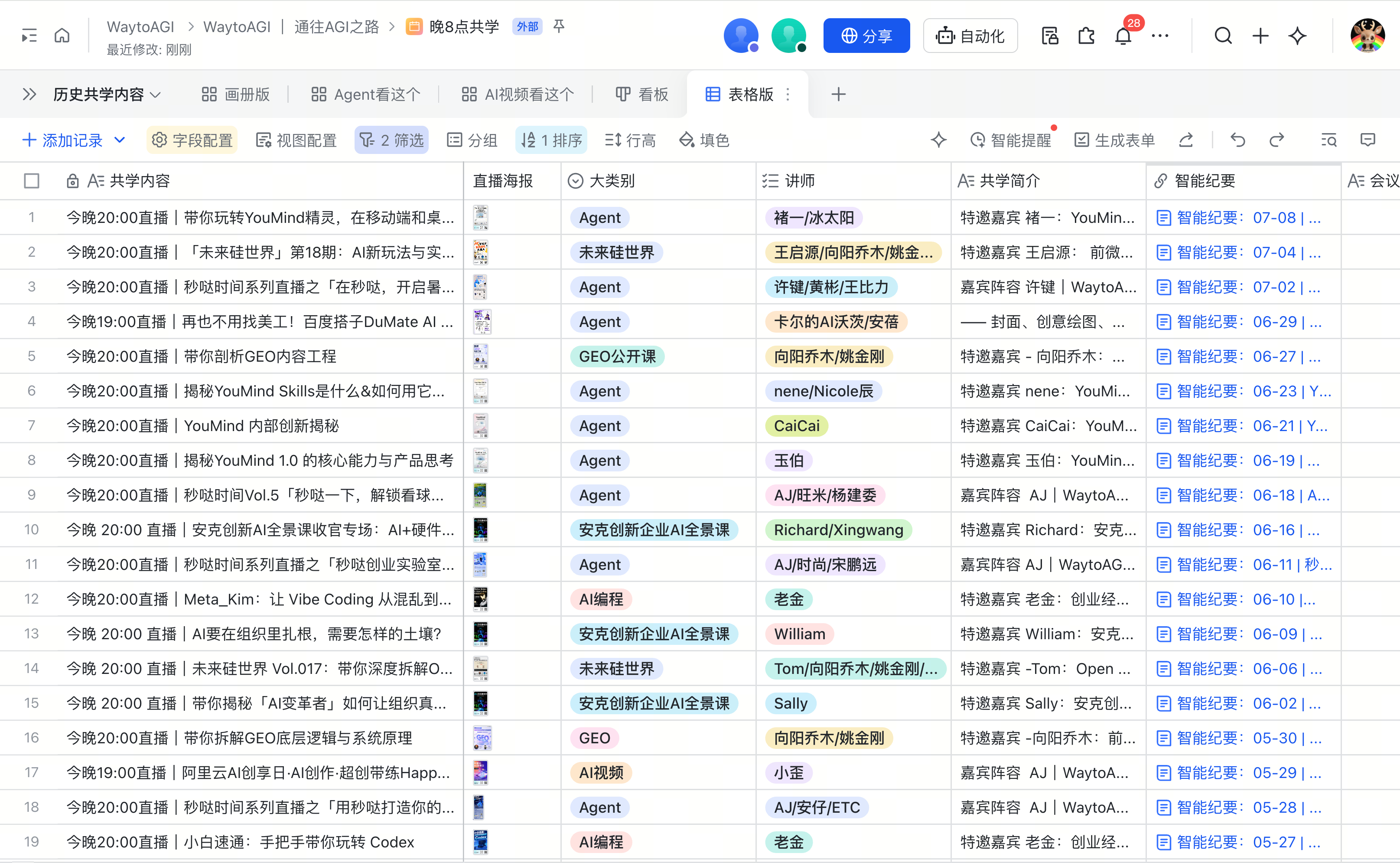
Task: Open 讲师 column header menu
Action: [x=853, y=181]
